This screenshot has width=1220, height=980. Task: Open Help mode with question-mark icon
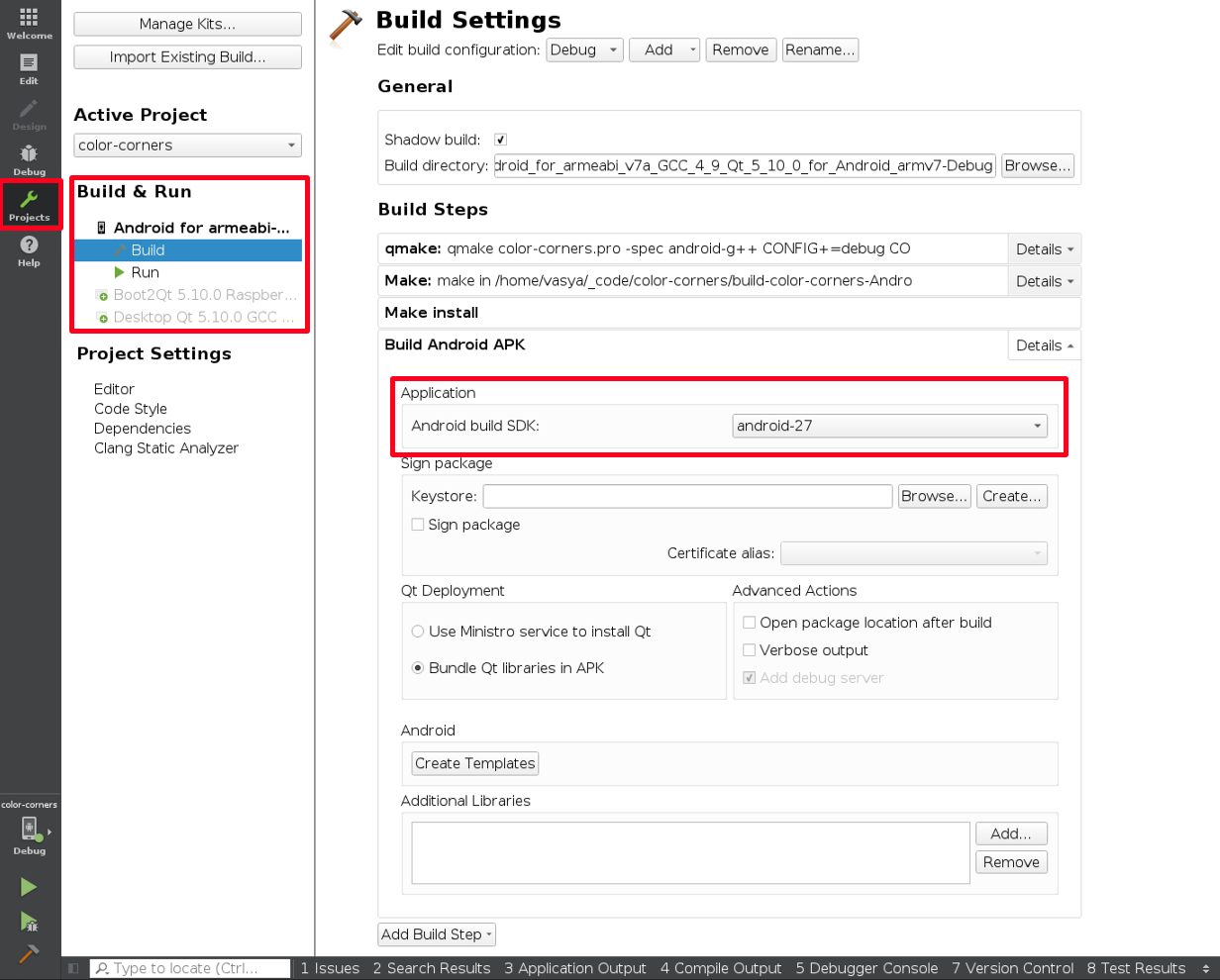[30, 250]
